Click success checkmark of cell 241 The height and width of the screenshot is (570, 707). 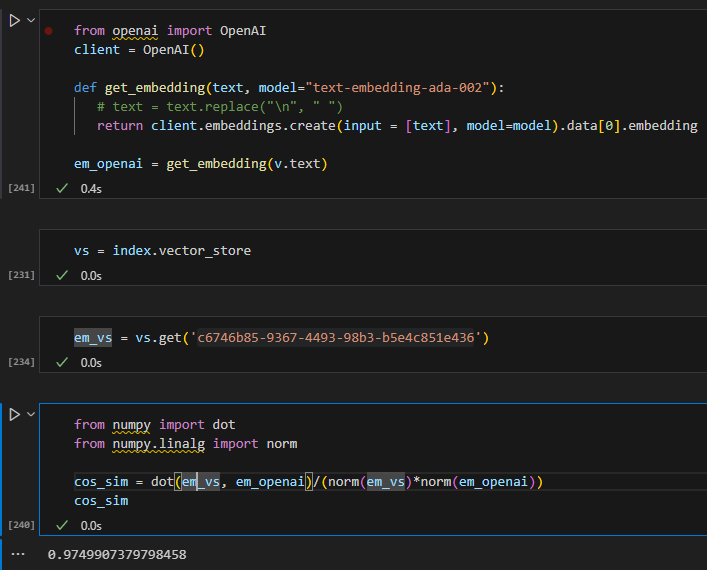62,188
